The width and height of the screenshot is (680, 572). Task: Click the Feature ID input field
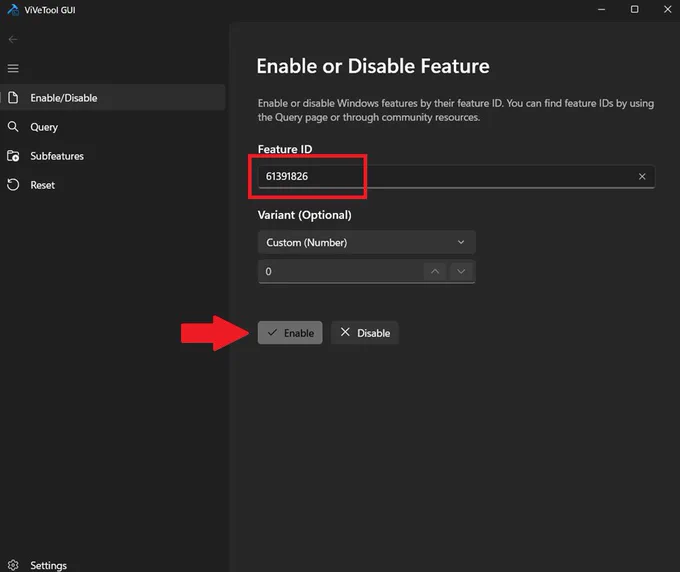456,177
